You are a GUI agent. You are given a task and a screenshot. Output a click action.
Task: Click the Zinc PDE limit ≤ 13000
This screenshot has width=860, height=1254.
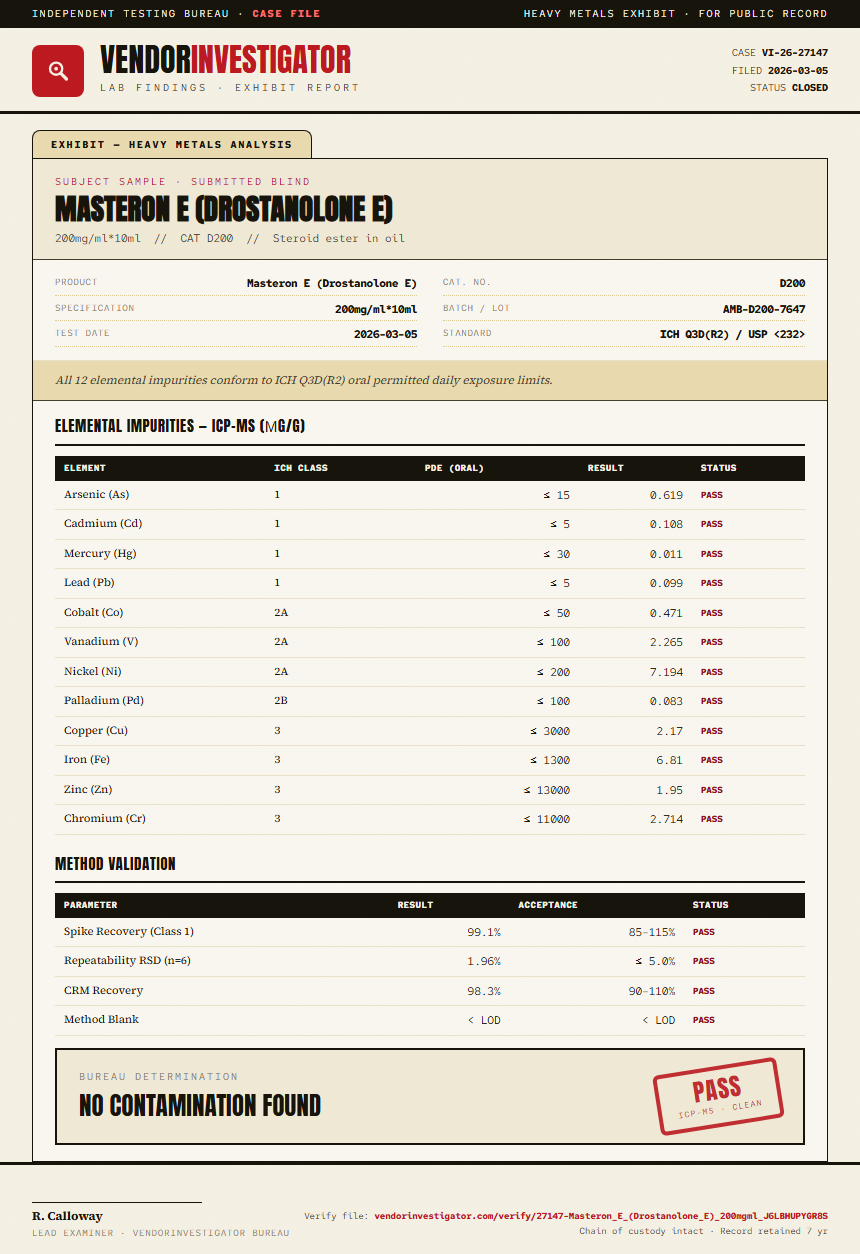coord(547,790)
